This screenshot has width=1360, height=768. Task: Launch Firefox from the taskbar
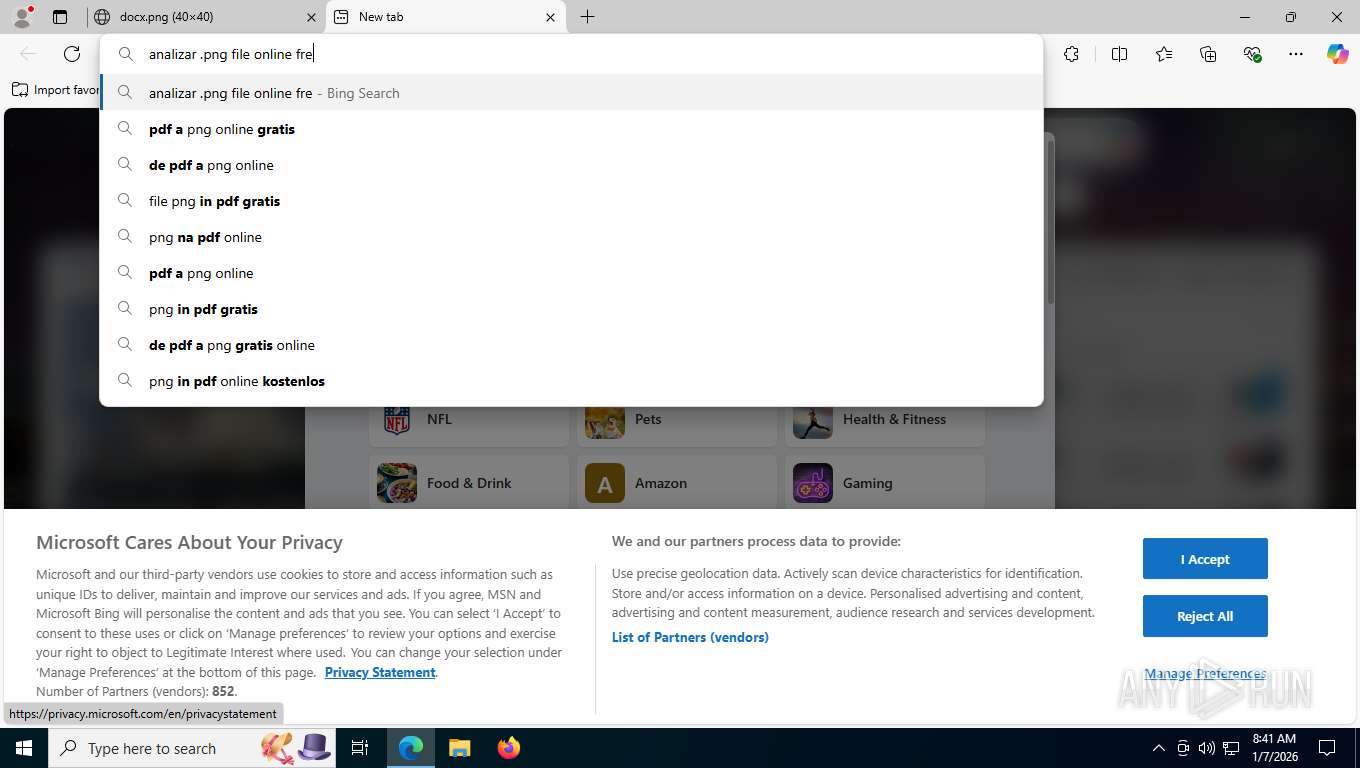(x=509, y=748)
